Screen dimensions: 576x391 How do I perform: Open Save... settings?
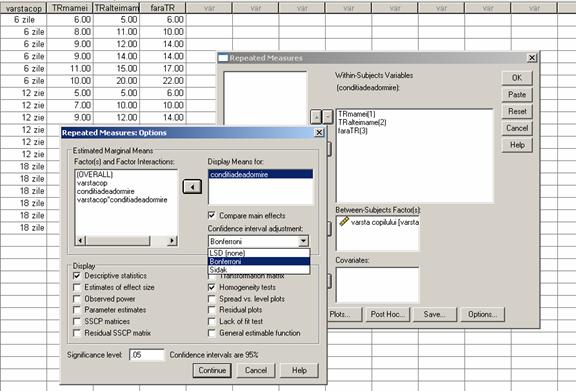coord(435,315)
